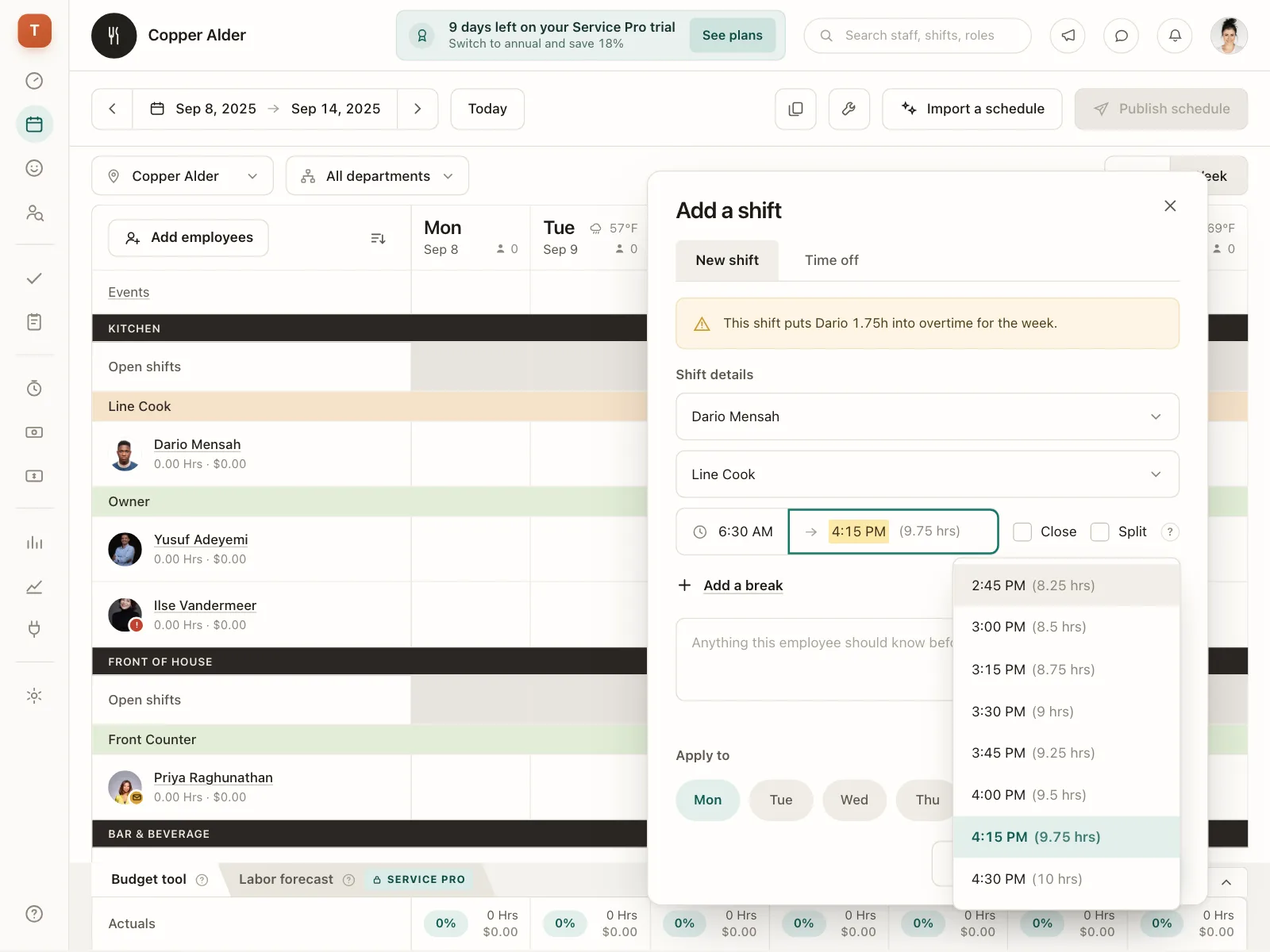This screenshot has width=1270, height=952.
Task: Open the user profile avatar
Action: point(1229,36)
